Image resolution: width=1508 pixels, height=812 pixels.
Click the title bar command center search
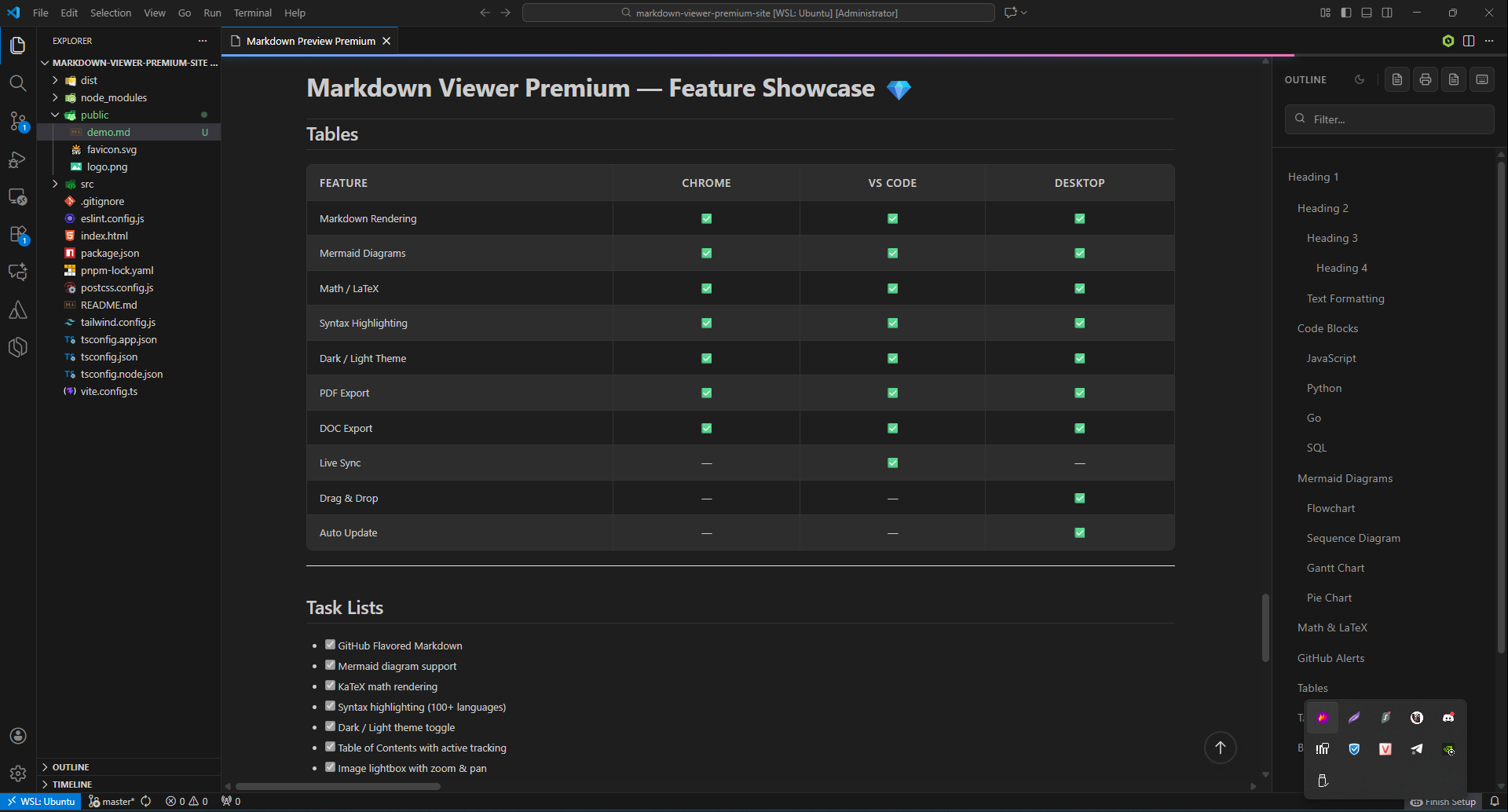coord(759,13)
